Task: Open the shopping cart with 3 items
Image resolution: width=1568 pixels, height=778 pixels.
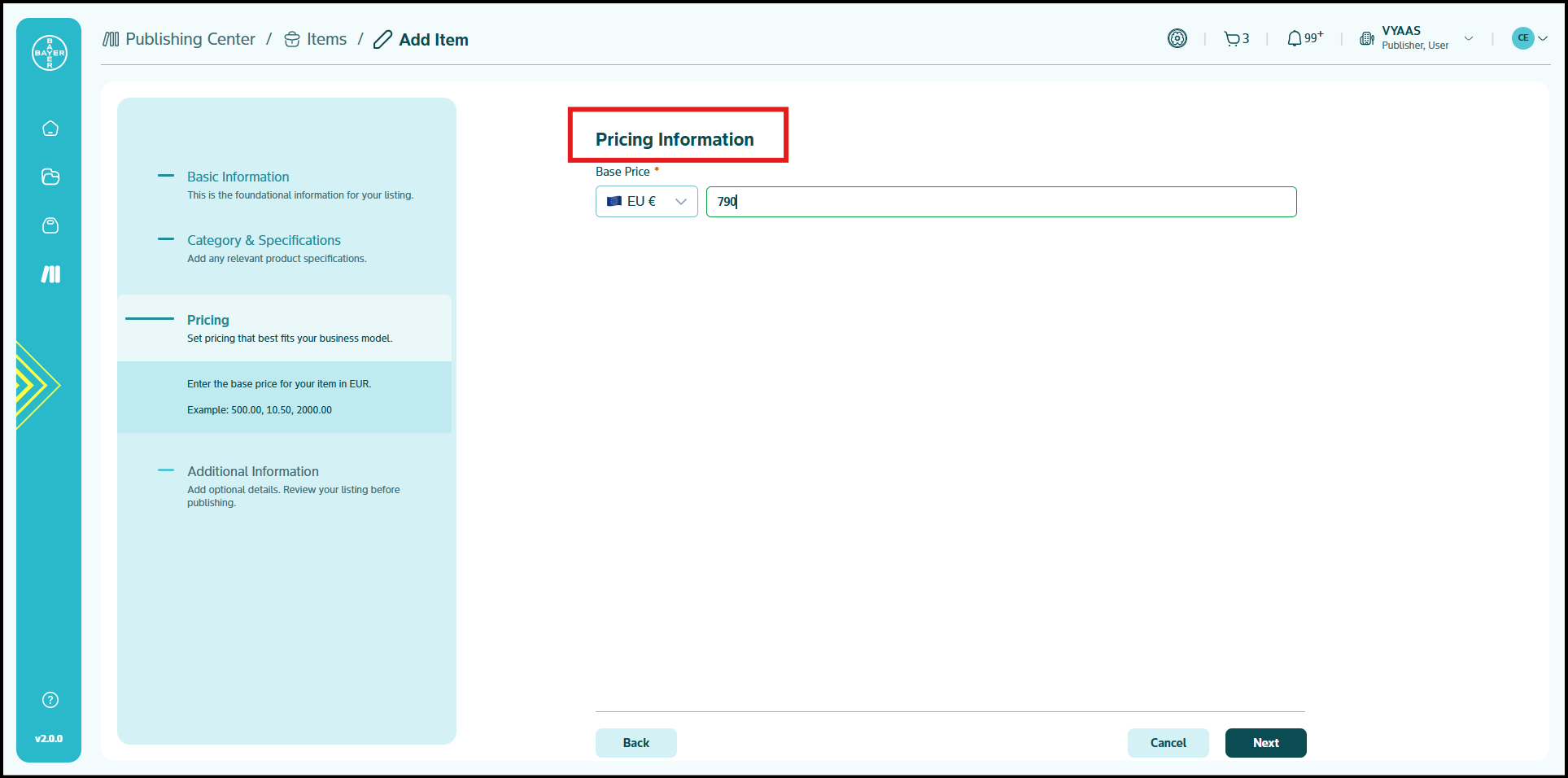Action: click(x=1236, y=38)
